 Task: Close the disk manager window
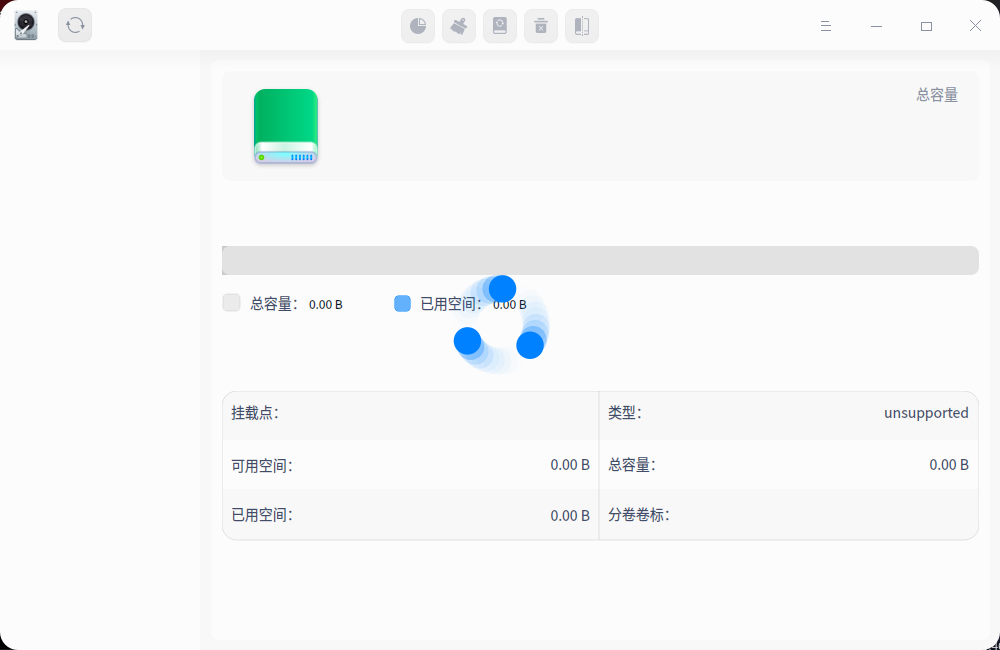975,26
